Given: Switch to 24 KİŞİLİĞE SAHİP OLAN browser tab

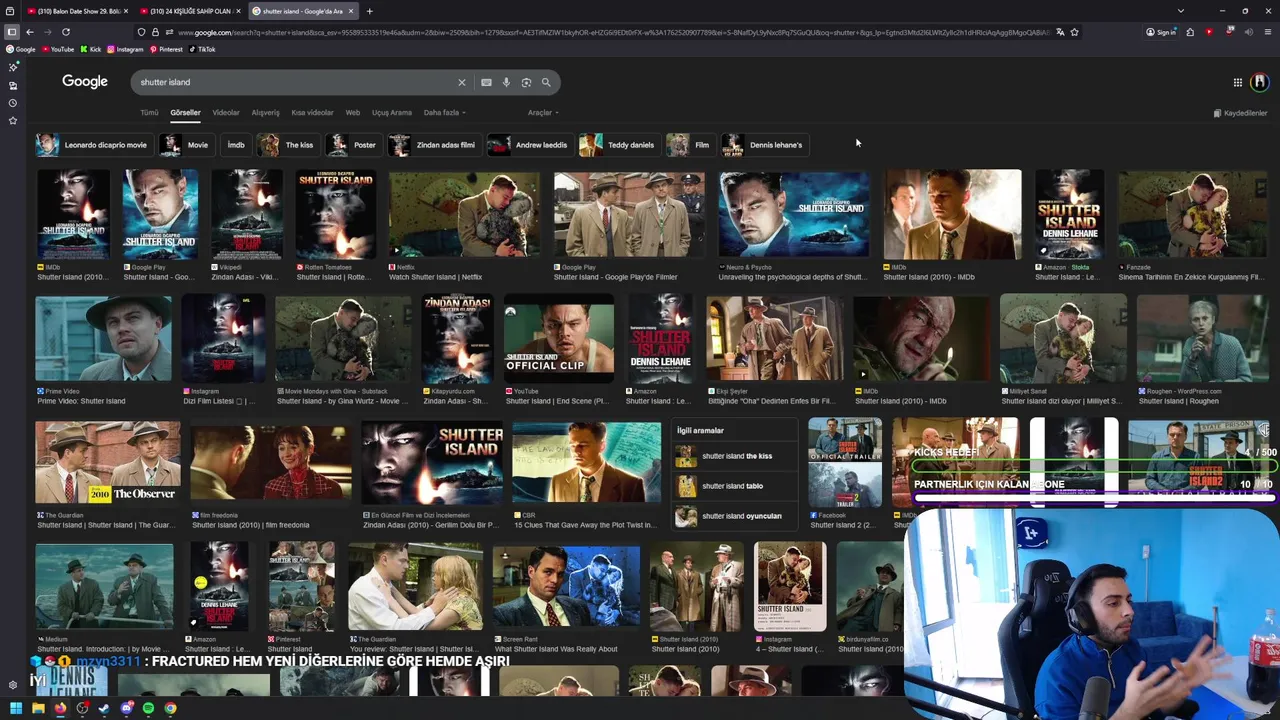Looking at the screenshot, I should [189, 11].
